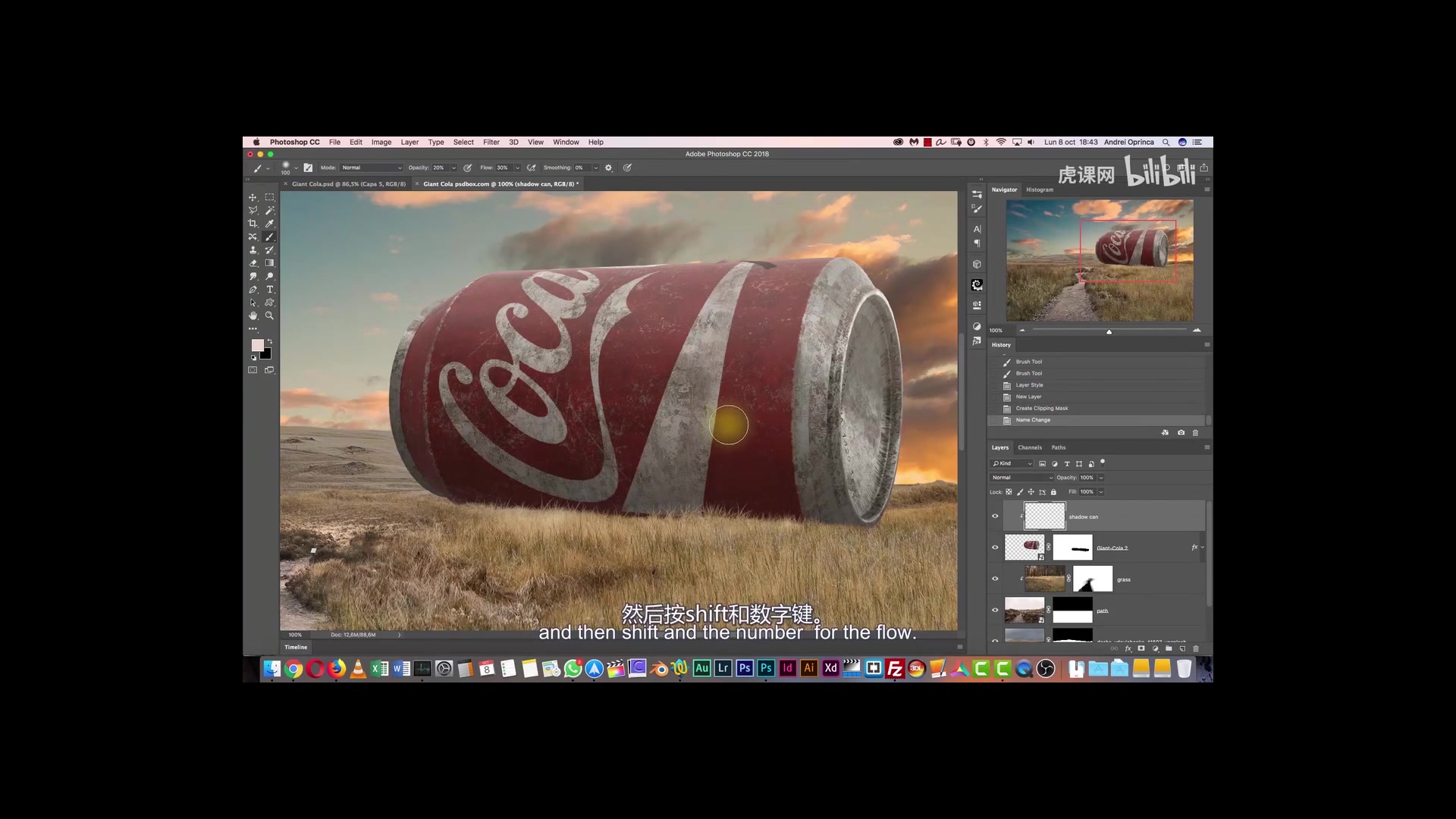The height and width of the screenshot is (819, 1456).
Task: Select the Eraser tool
Action: (253, 263)
